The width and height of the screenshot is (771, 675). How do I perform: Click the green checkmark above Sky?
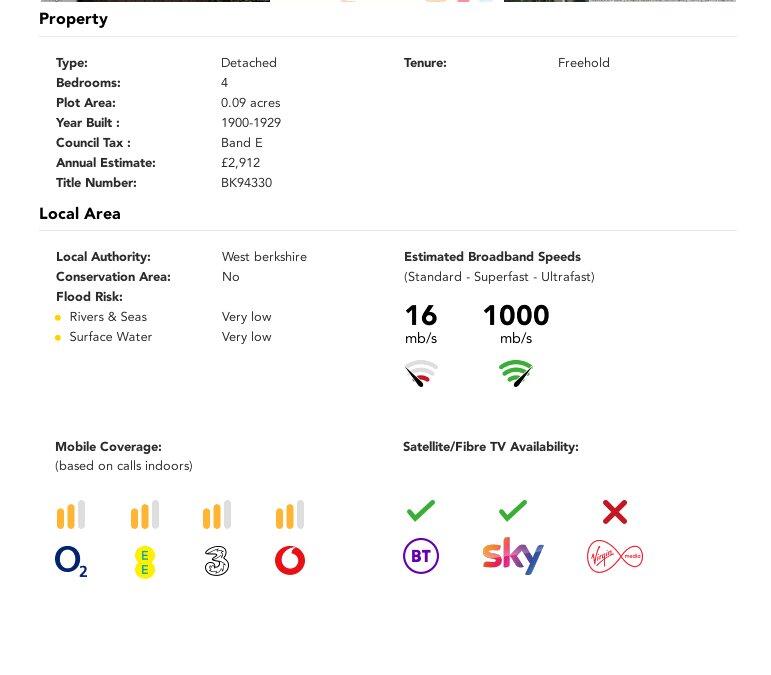coord(512,511)
